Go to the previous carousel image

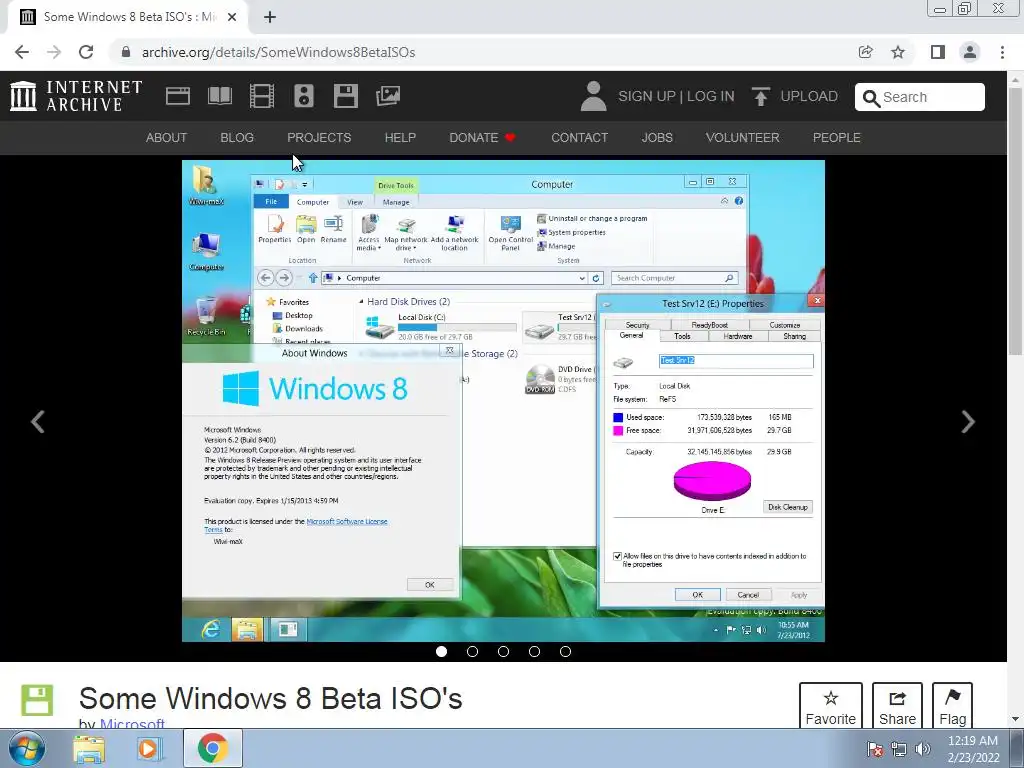point(38,421)
